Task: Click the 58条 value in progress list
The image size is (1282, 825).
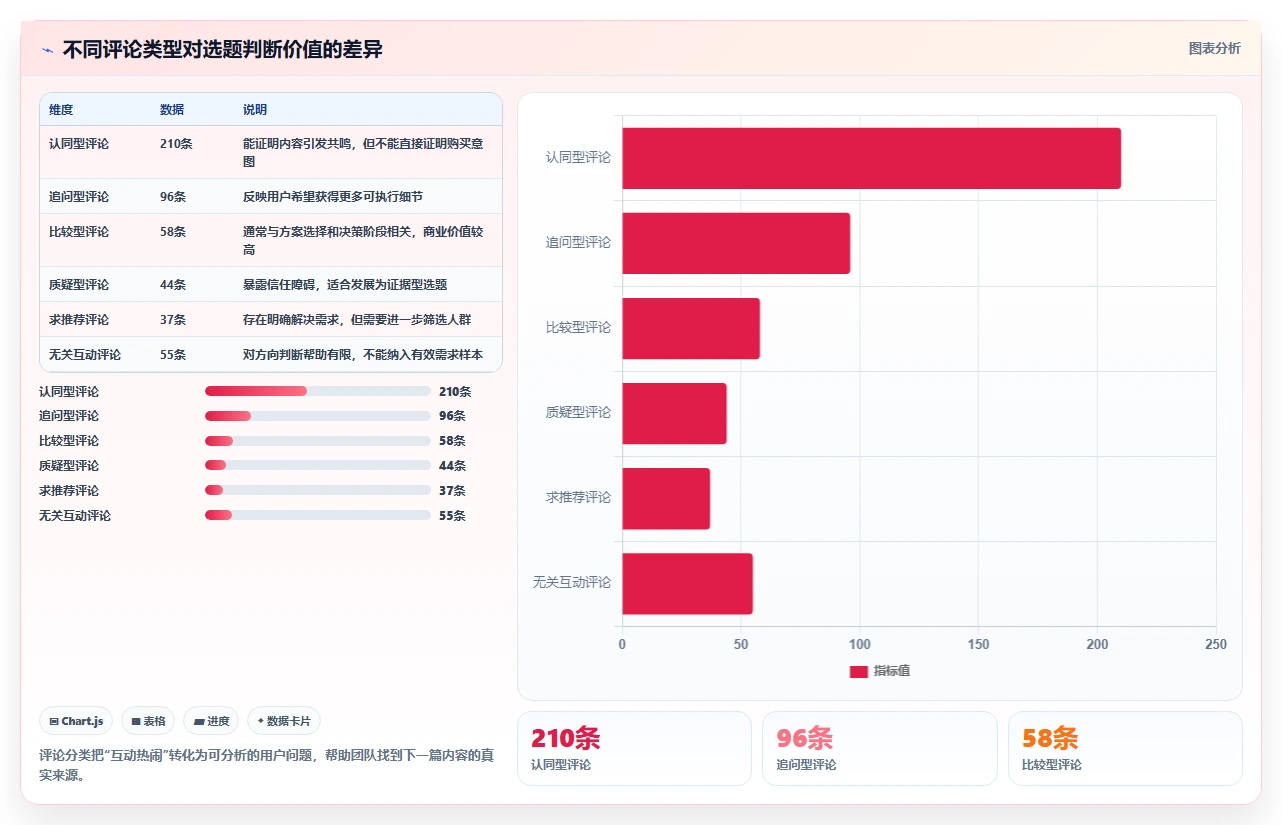Action: tap(452, 441)
